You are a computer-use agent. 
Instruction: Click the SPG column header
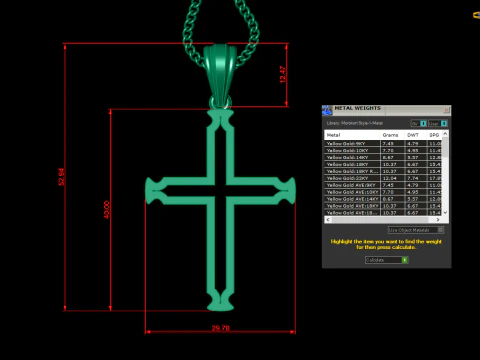pos(434,135)
